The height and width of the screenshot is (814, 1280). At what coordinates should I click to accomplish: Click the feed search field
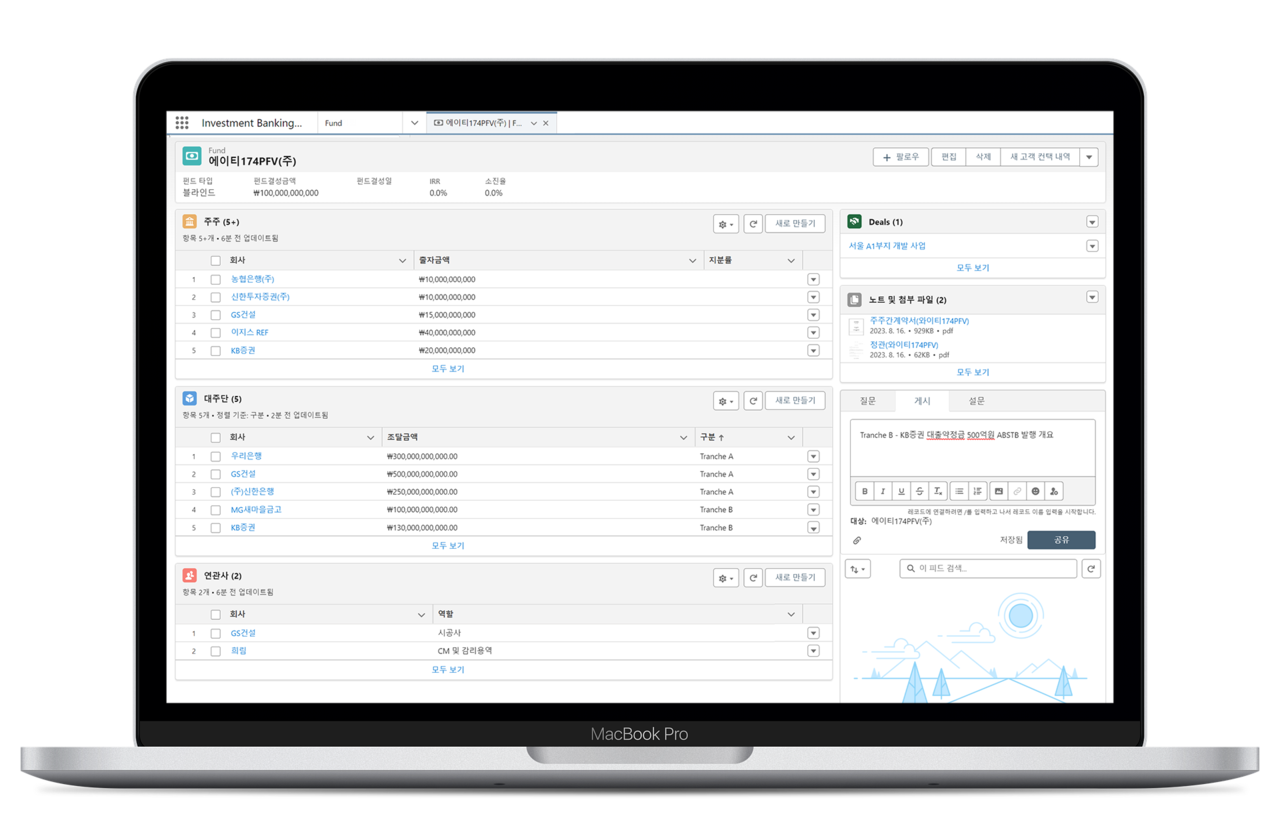tap(988, 569)
